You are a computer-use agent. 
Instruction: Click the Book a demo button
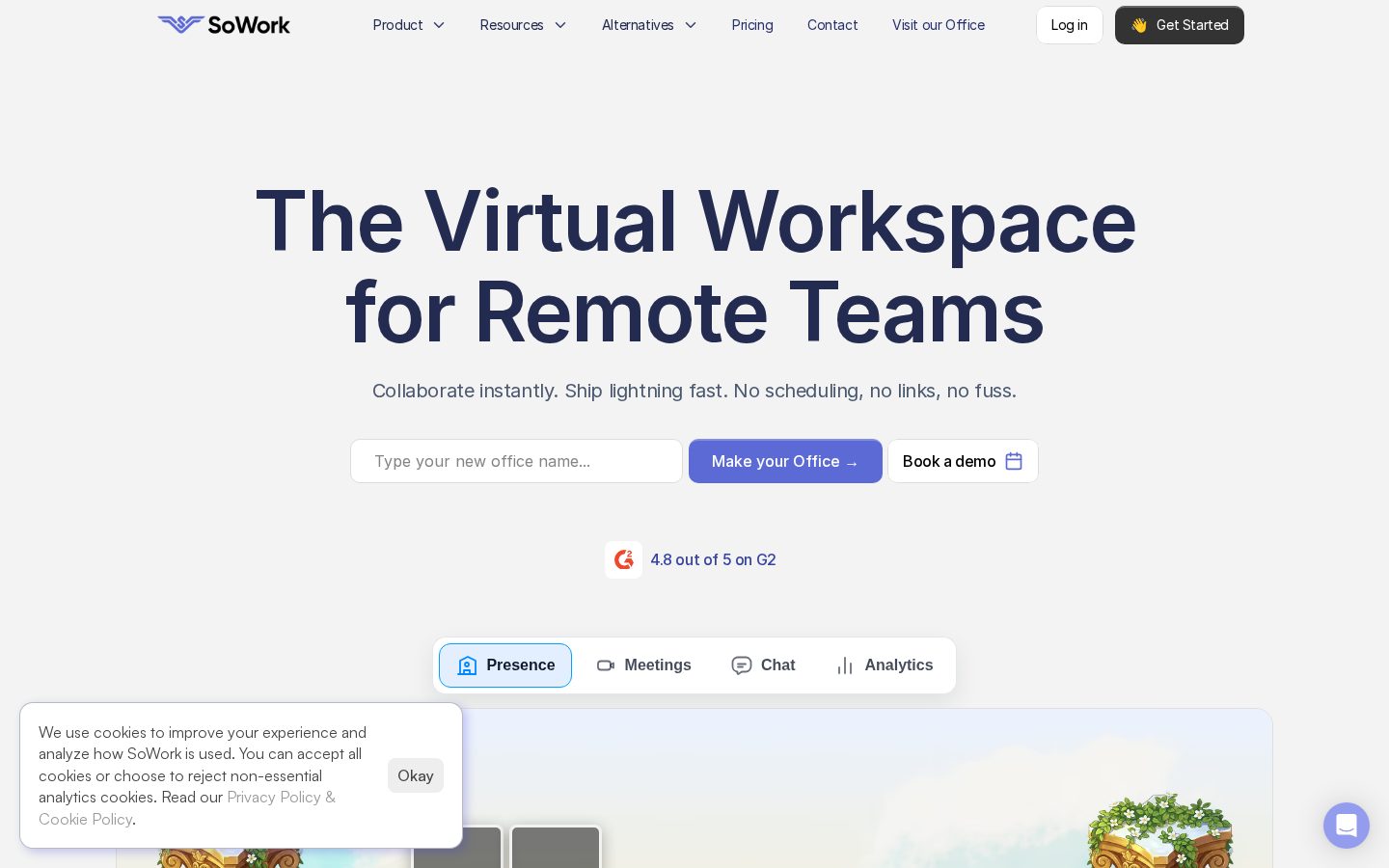[963, 461]
